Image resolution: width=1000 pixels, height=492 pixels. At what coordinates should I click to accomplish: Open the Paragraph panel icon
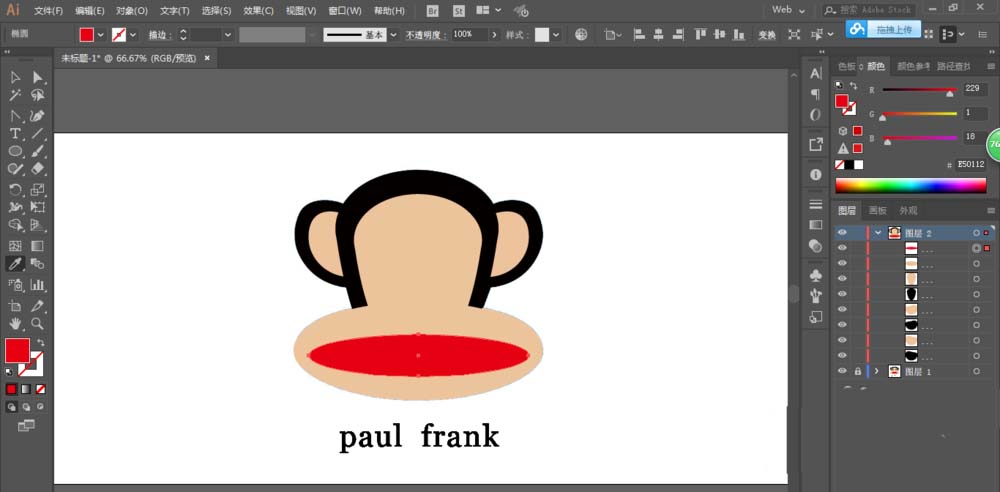816,94
